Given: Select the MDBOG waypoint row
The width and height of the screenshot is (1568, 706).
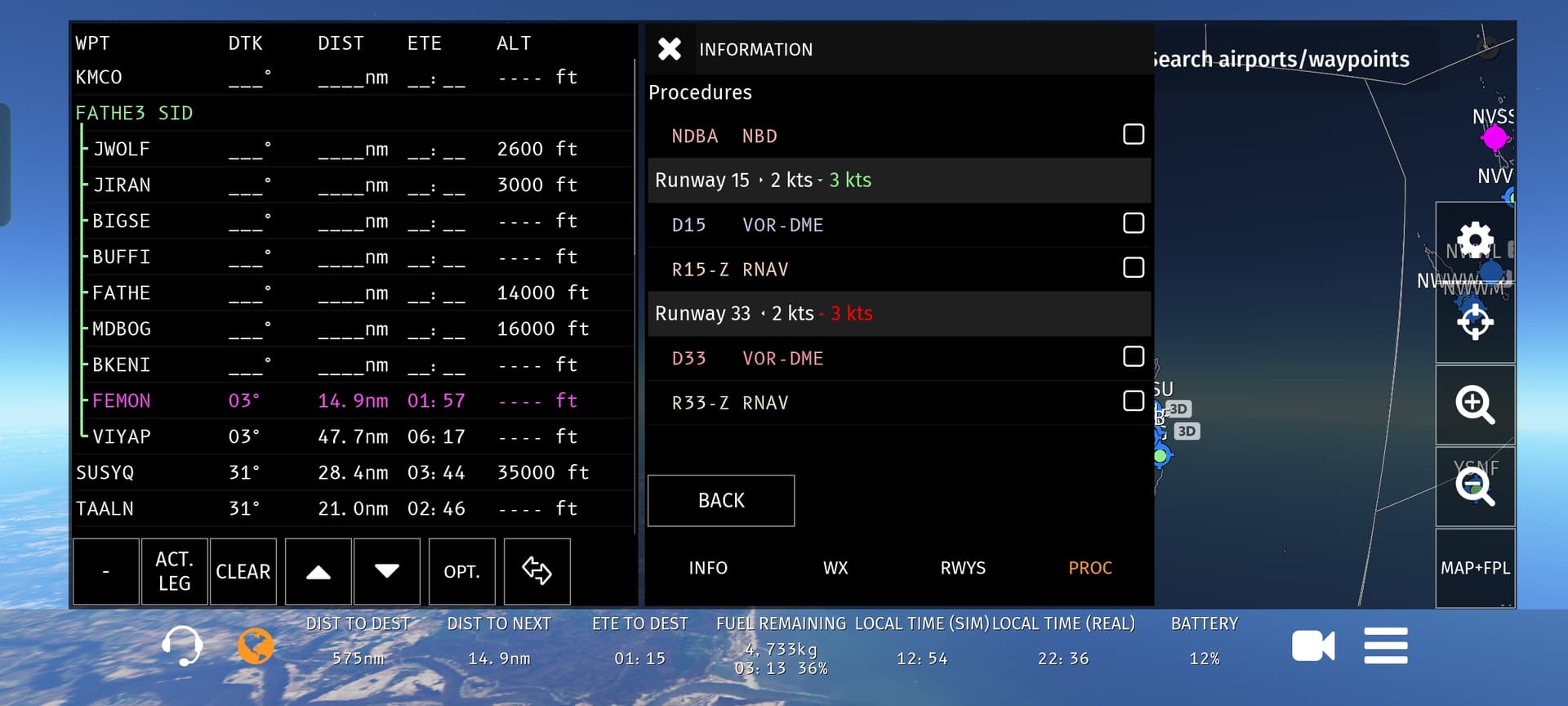Looking at the screenshot, I should point(353,328).
